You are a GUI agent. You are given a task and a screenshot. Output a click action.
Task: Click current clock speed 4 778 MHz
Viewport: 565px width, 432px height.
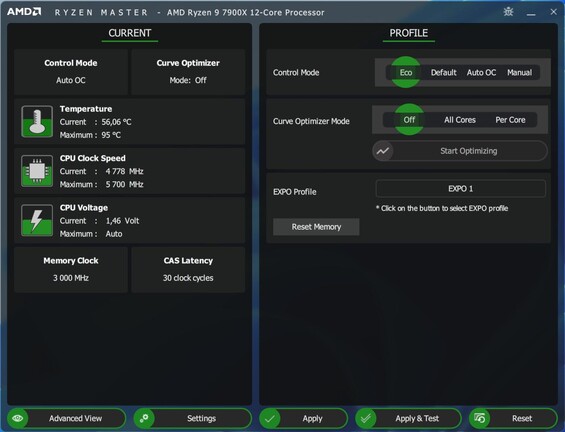(124, 171)
